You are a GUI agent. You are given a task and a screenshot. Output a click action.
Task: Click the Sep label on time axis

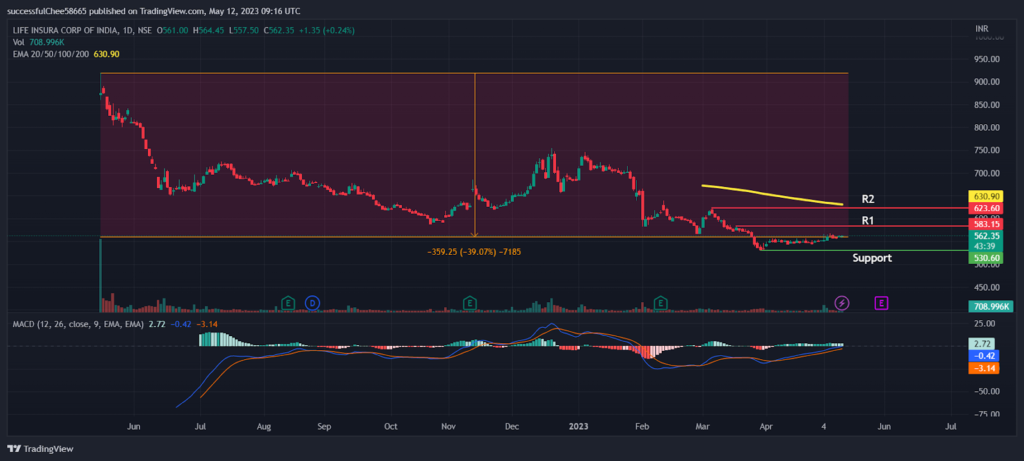pos(324,426)
